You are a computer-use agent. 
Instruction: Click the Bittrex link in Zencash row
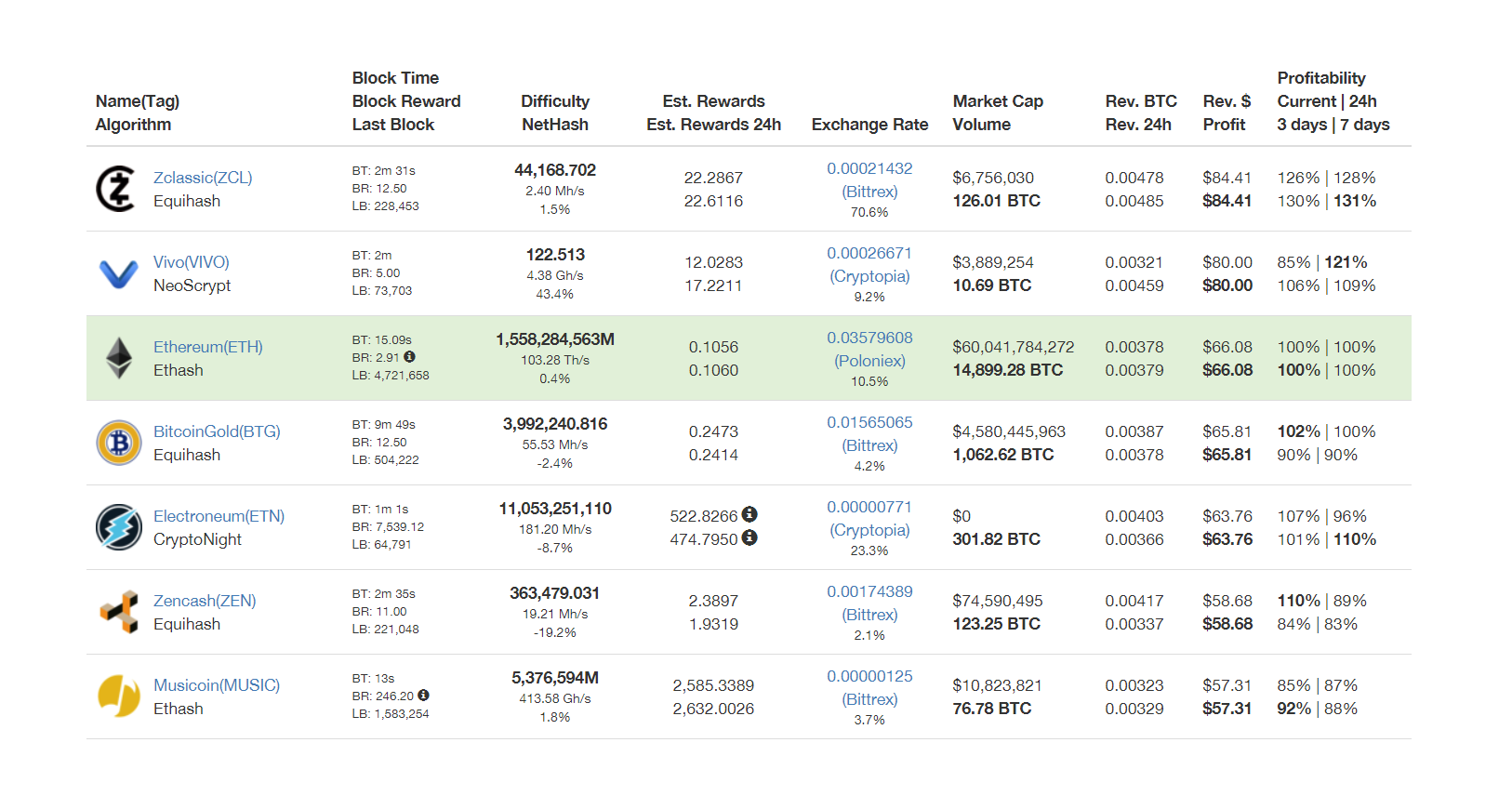(x=869, y=615)
